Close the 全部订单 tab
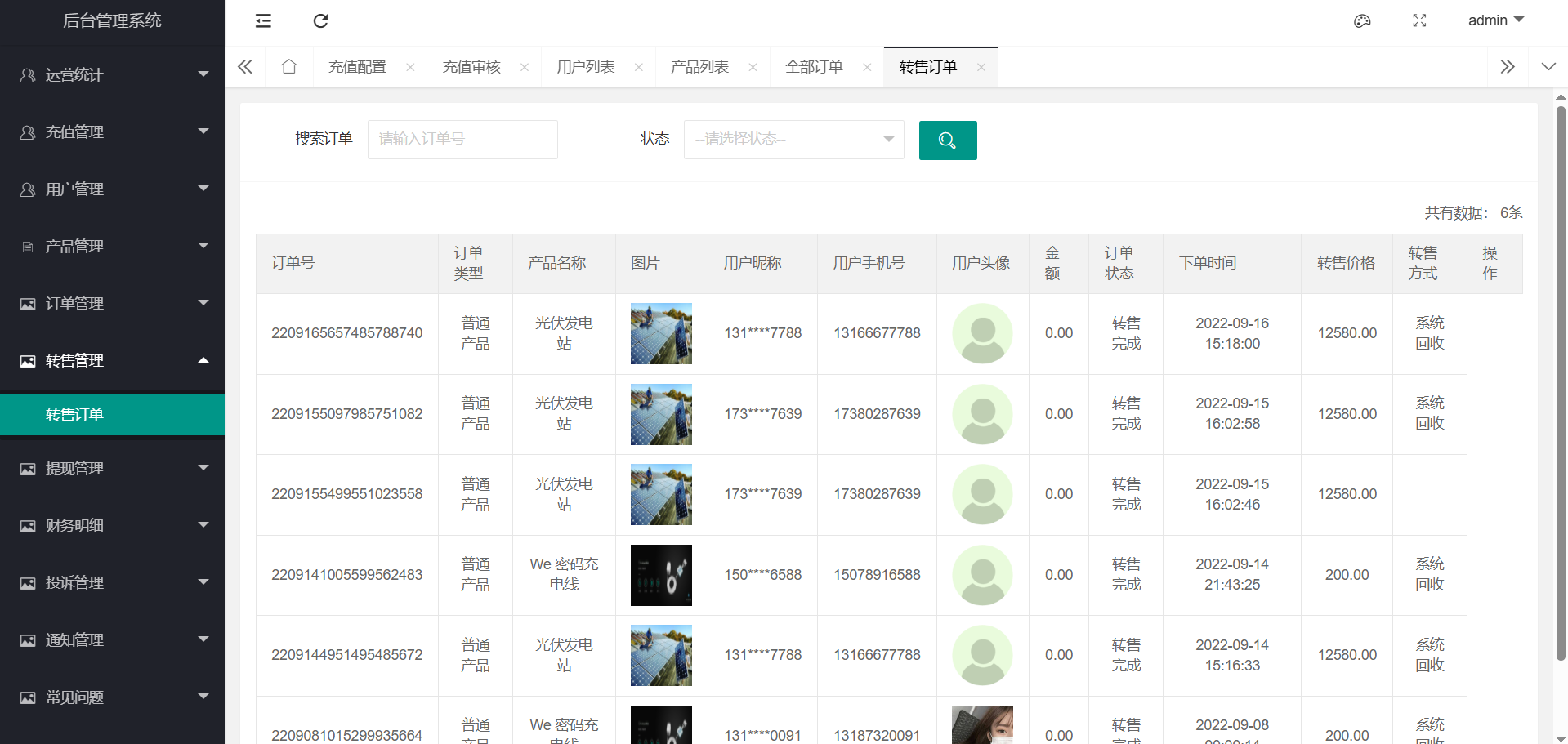The image size is (1568, 744). tap(867, 68)
